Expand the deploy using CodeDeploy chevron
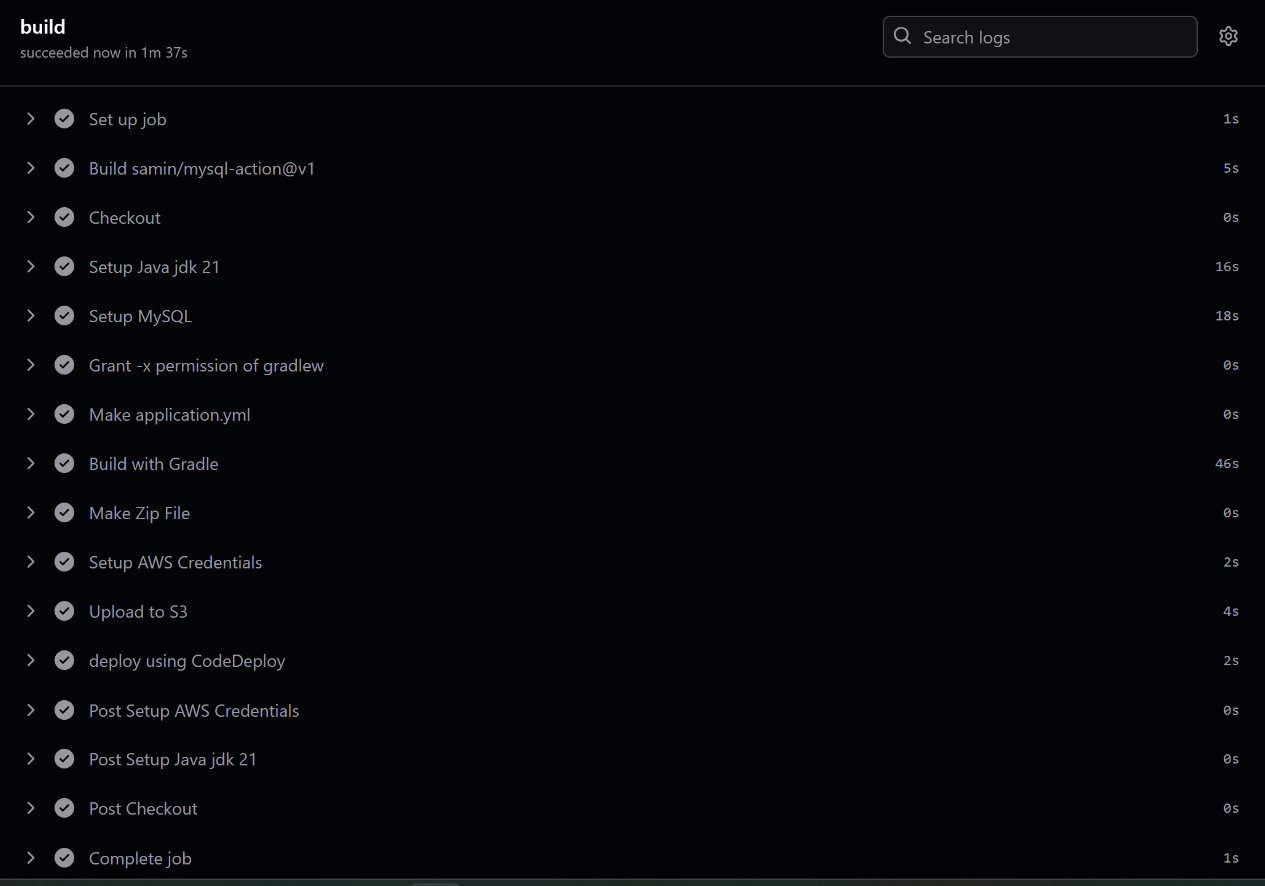This screenshot has height=886, width=1265. tap(31, 660)
